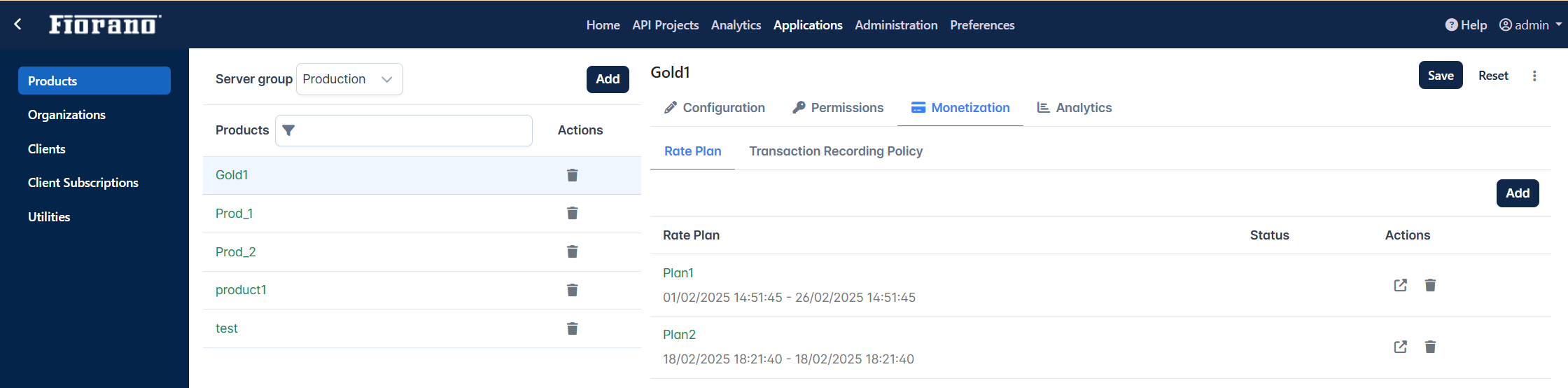Click the Rate Plan column header
This screenshot has height=388, width=1568.
tap(691, 235)
